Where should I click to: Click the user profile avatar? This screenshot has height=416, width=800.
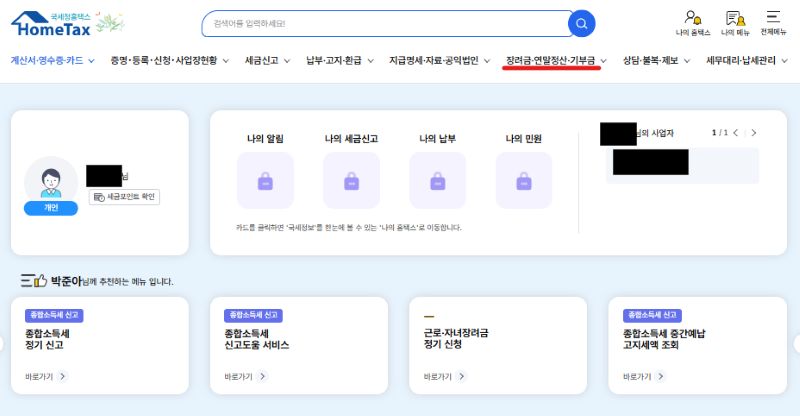coord(51,182)
